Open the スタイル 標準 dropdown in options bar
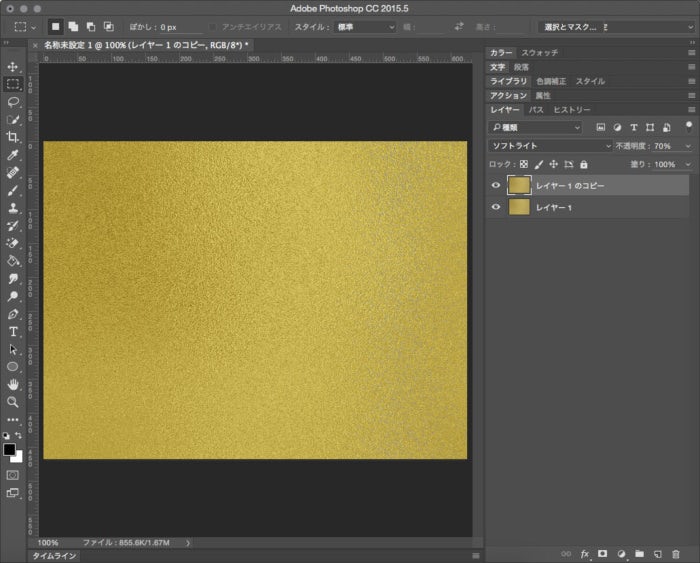 click(364, 27)
